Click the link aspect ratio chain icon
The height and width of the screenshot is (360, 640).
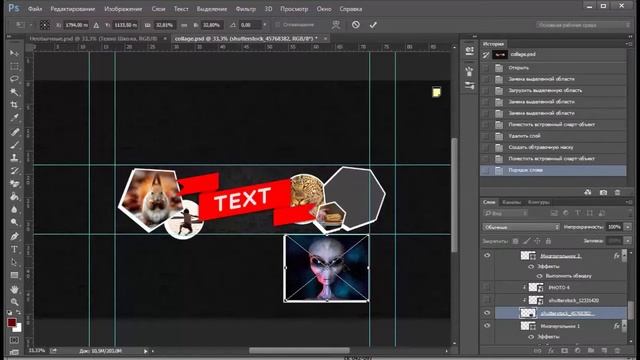[x=184, y=25]
